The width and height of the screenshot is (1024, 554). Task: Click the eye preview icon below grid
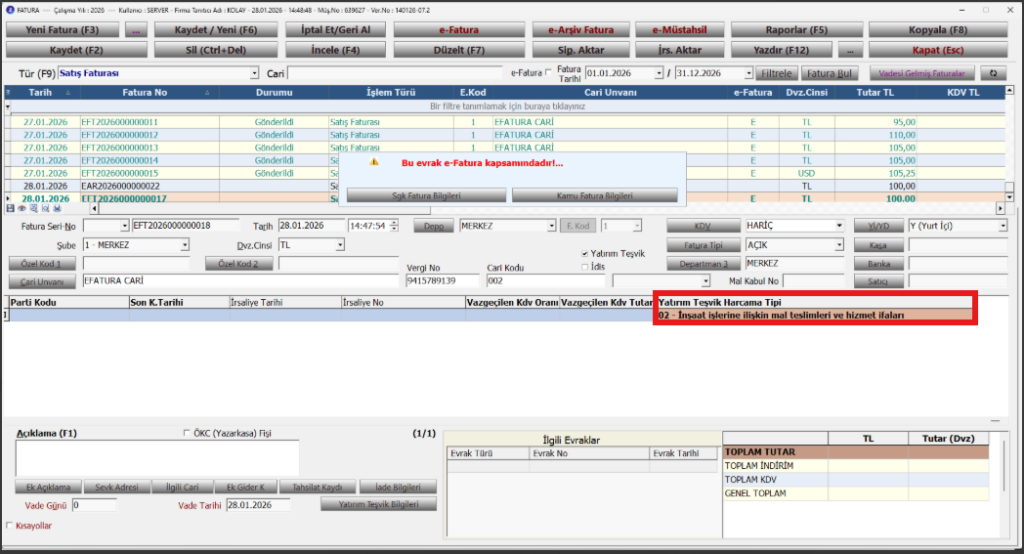(22, 208)
